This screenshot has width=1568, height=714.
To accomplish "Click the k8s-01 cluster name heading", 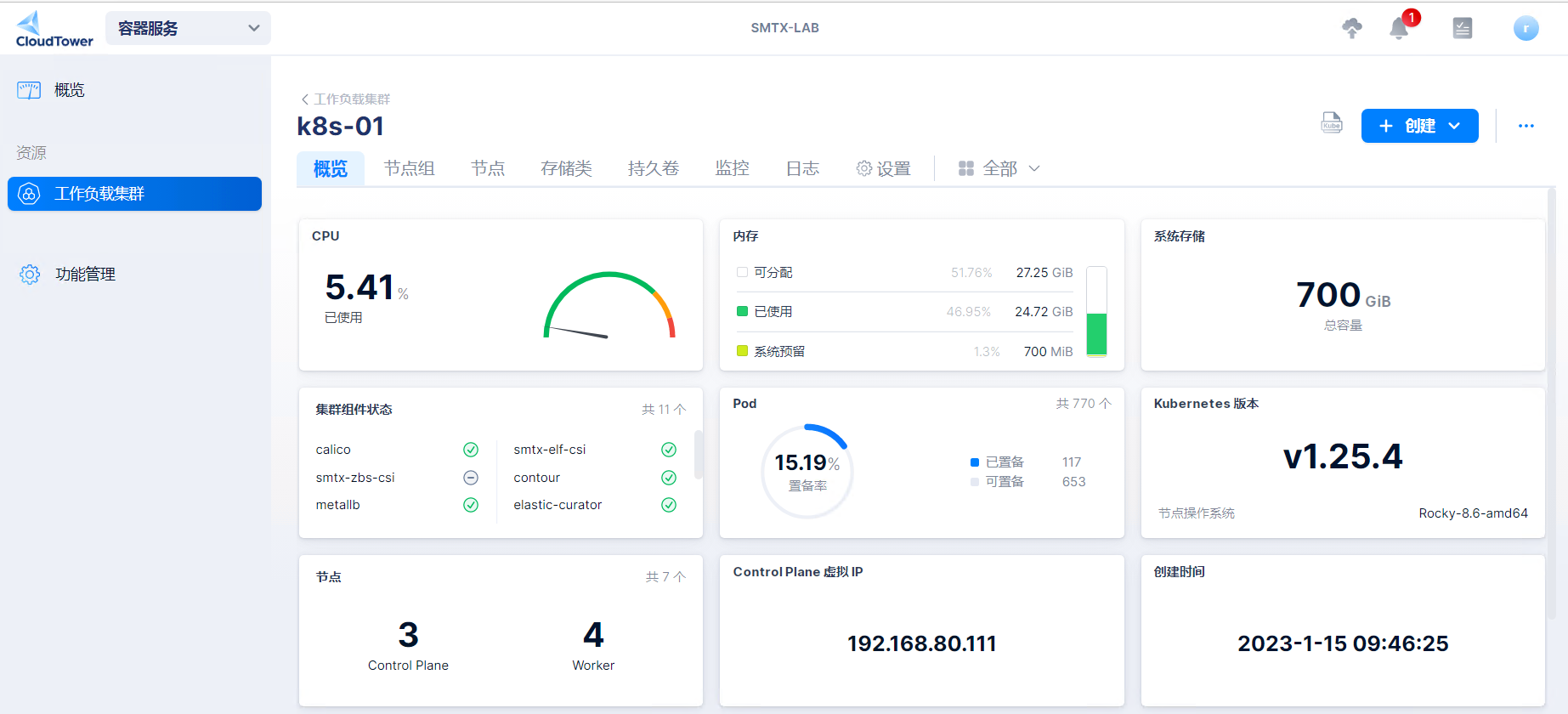I will click(x=341, y=127).
